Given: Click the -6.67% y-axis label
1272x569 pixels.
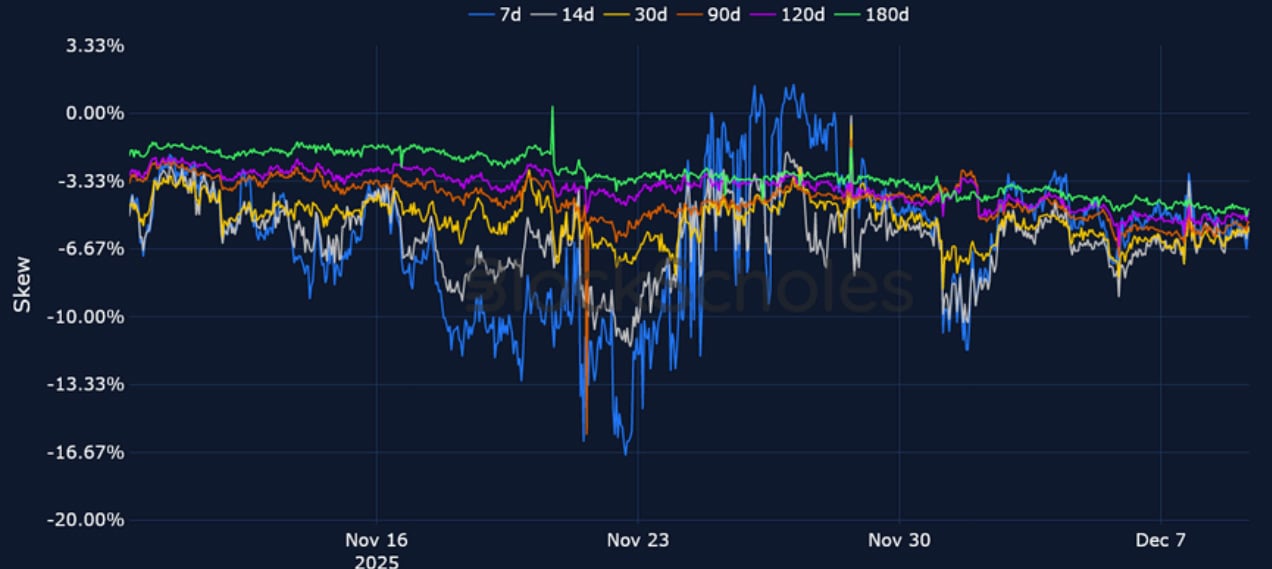Looking at the screenshot, I should pos(93,249).
